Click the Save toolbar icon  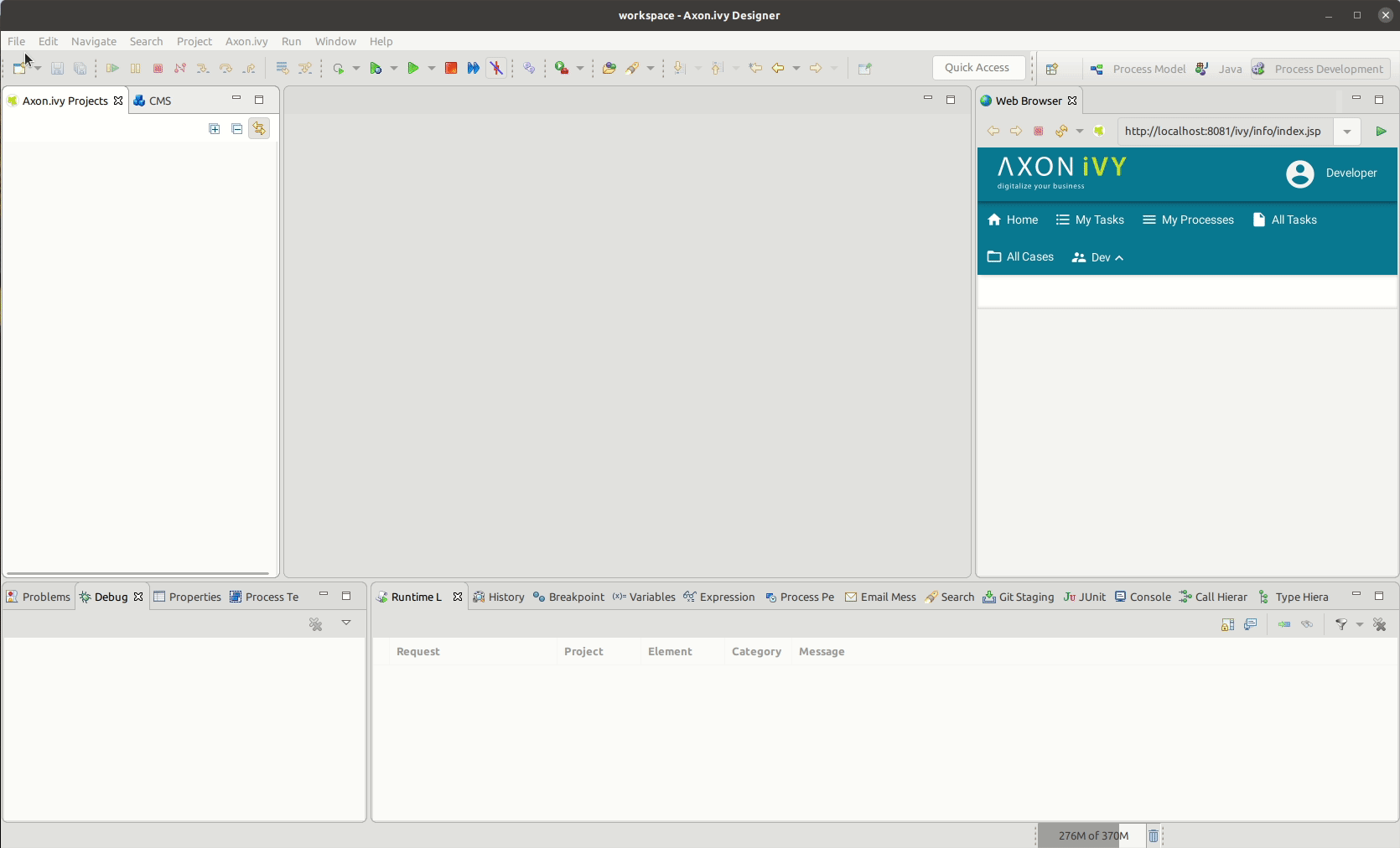tap(57, 69)
